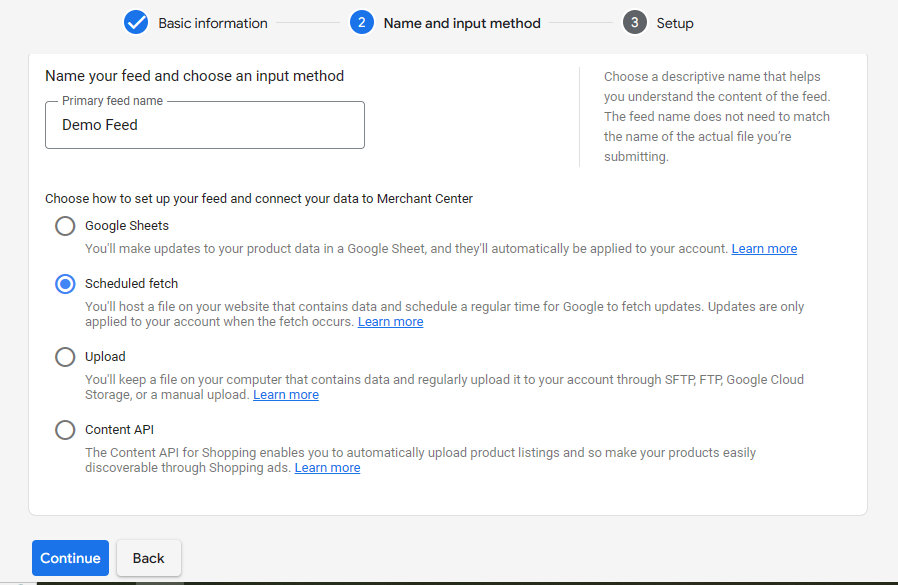Jump to the Setup step label
This screenshot has height=585, width=898.
[x=675, y=23]
